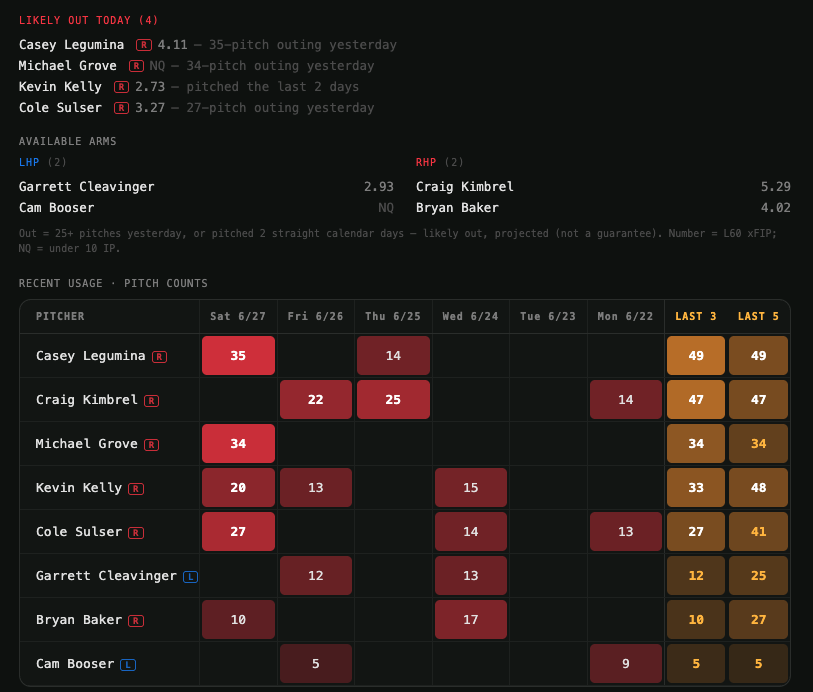Click the R badge beside Casey Legumina in Likely Out list
The height and width of the screenshot is (692, 813).
pos(144,45)
